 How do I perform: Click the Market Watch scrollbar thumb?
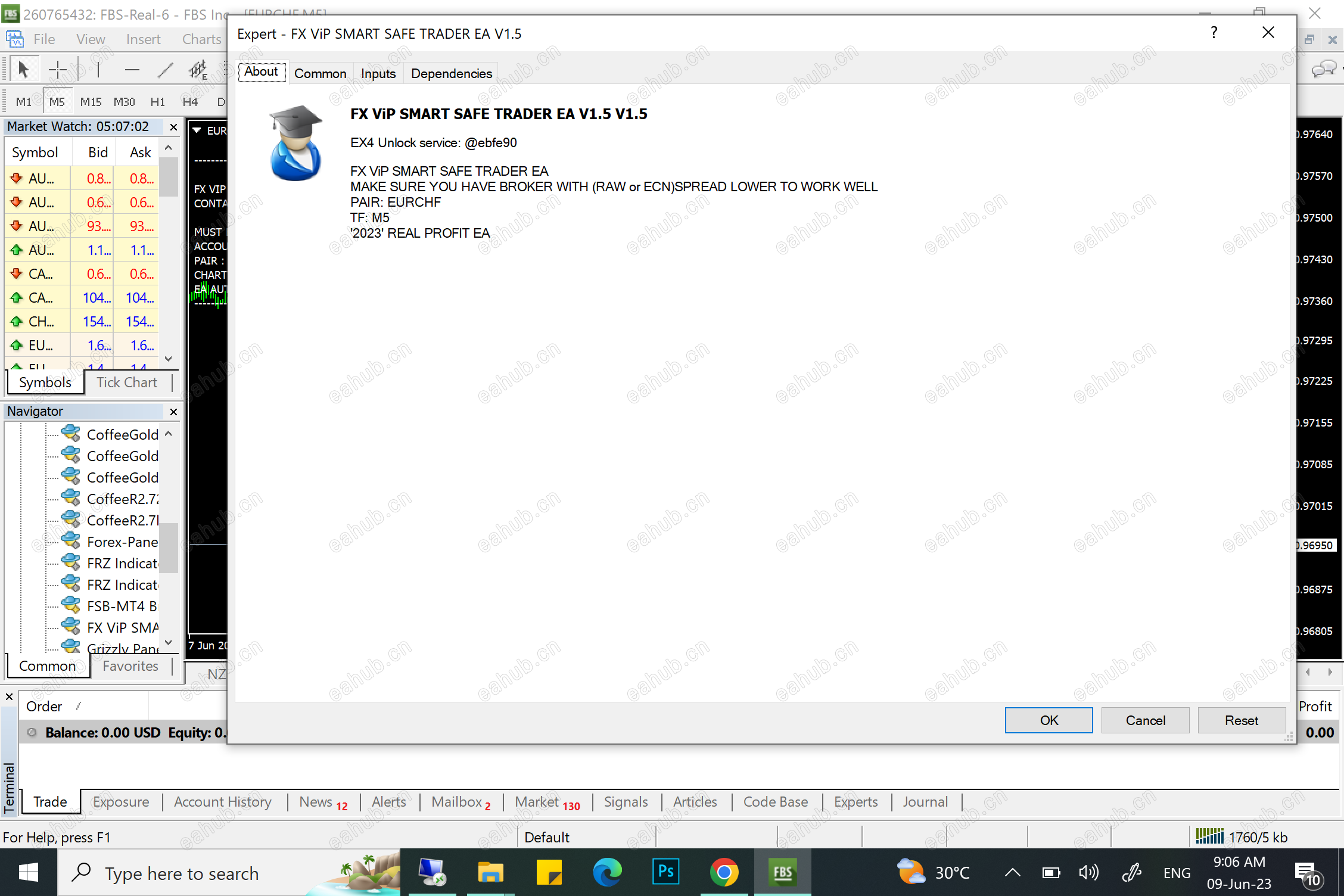pyautogui.click(x=169, y=177)
